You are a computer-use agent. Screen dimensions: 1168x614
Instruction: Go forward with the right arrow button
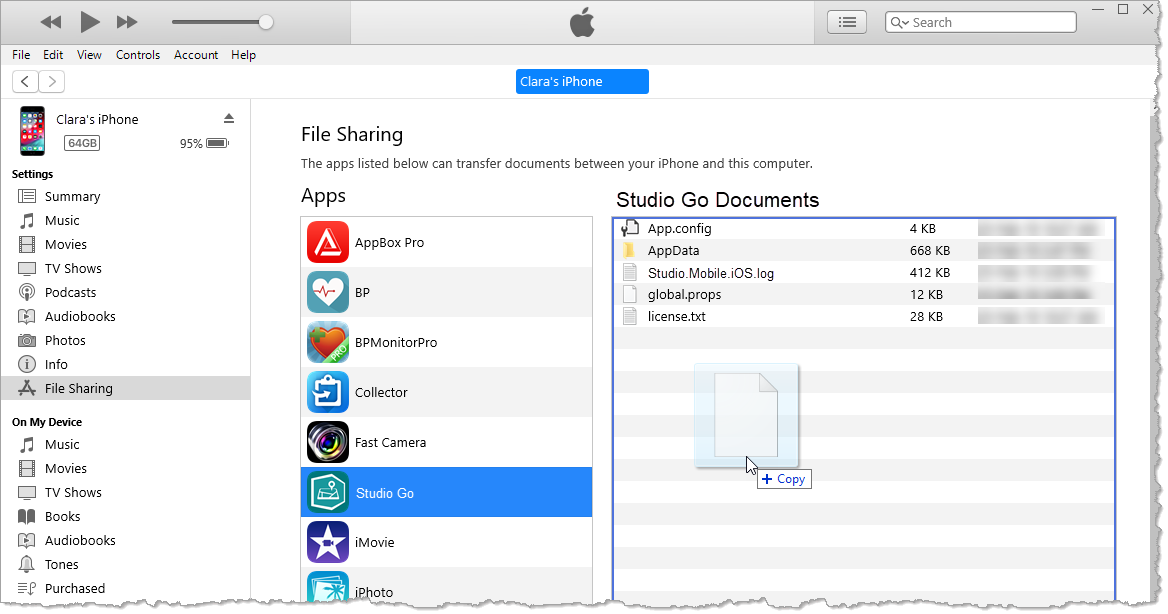coord(51,81)
